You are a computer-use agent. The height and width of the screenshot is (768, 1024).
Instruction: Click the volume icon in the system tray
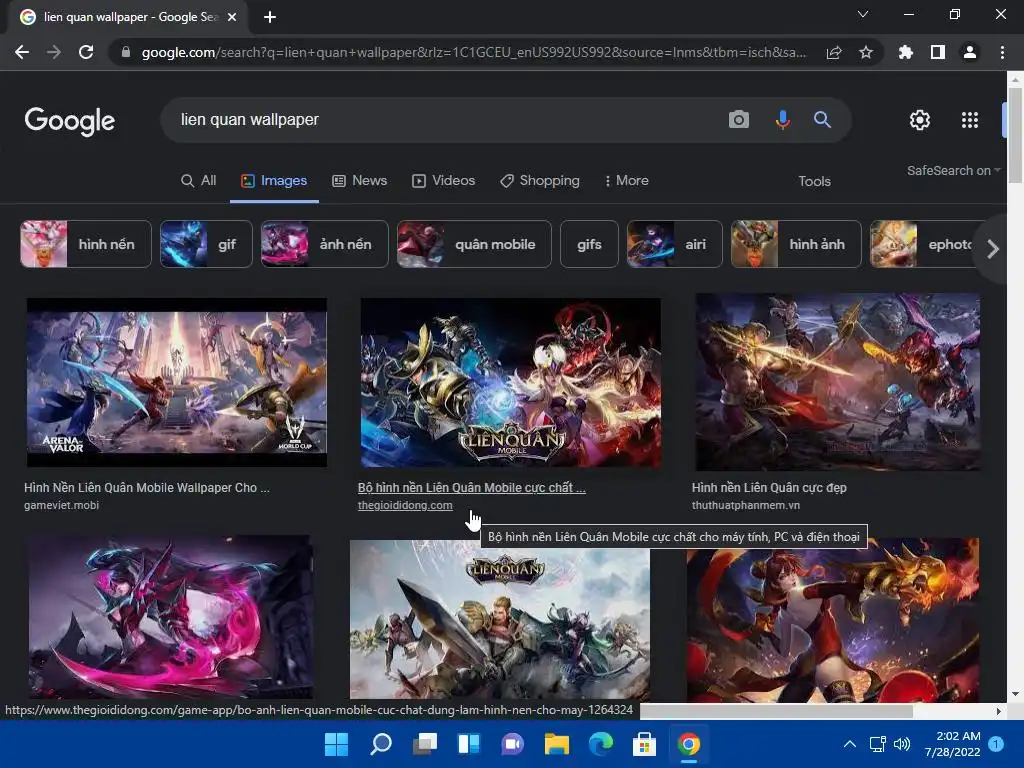point(902,744)
